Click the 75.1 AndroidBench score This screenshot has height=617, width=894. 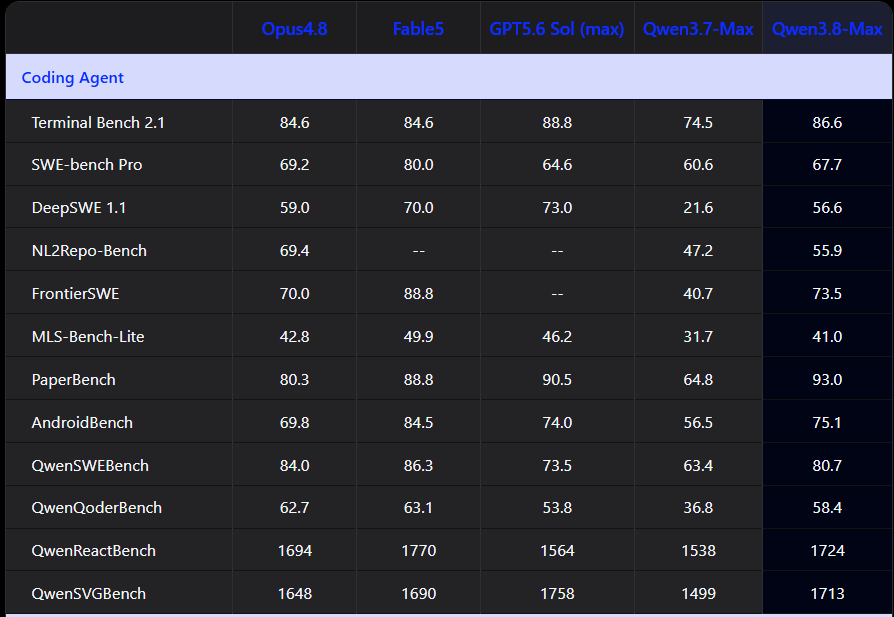point(827,423)
